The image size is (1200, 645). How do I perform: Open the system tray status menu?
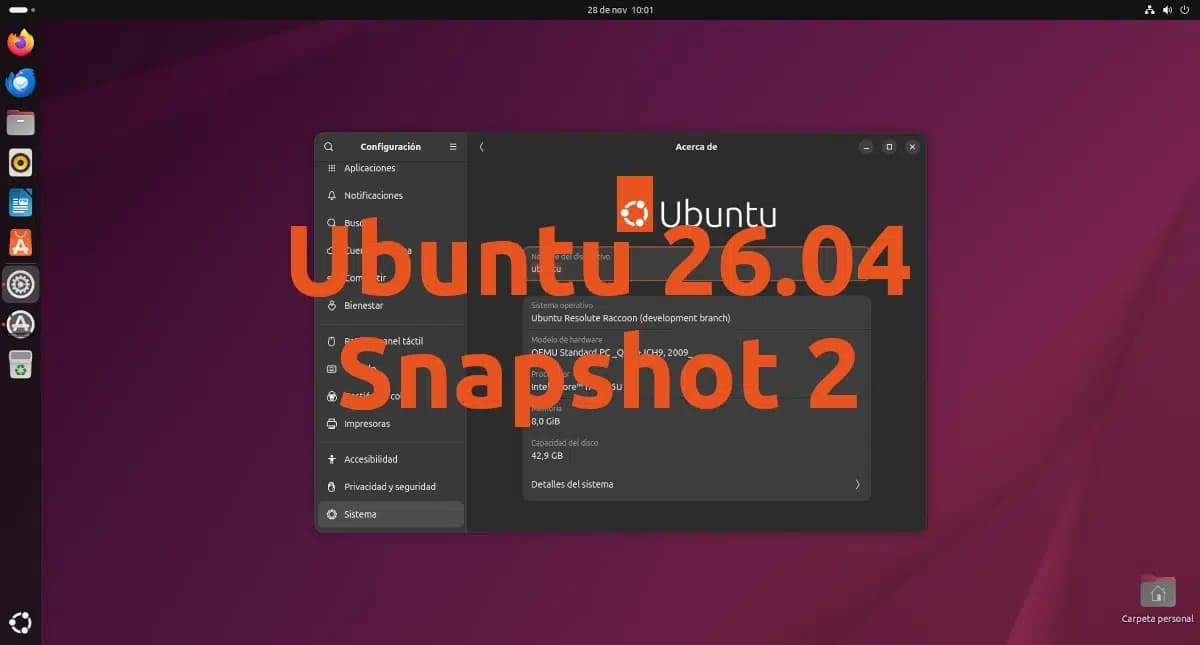[1166, 9]
